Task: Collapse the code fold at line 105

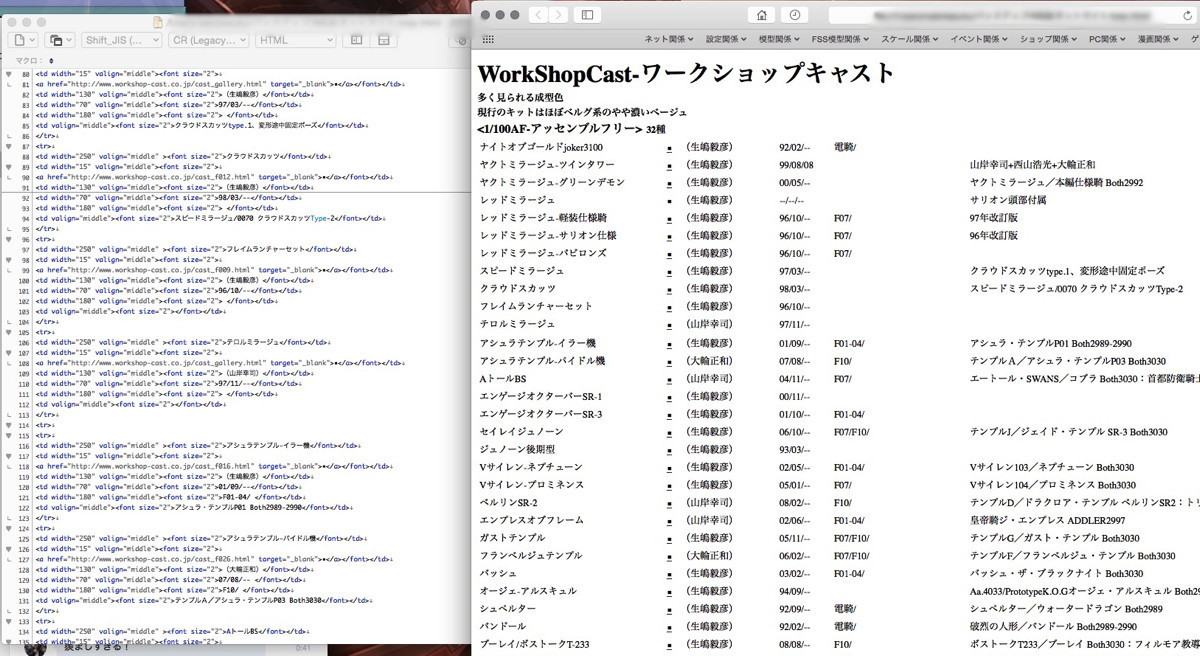Action: (x=9, y=332)
